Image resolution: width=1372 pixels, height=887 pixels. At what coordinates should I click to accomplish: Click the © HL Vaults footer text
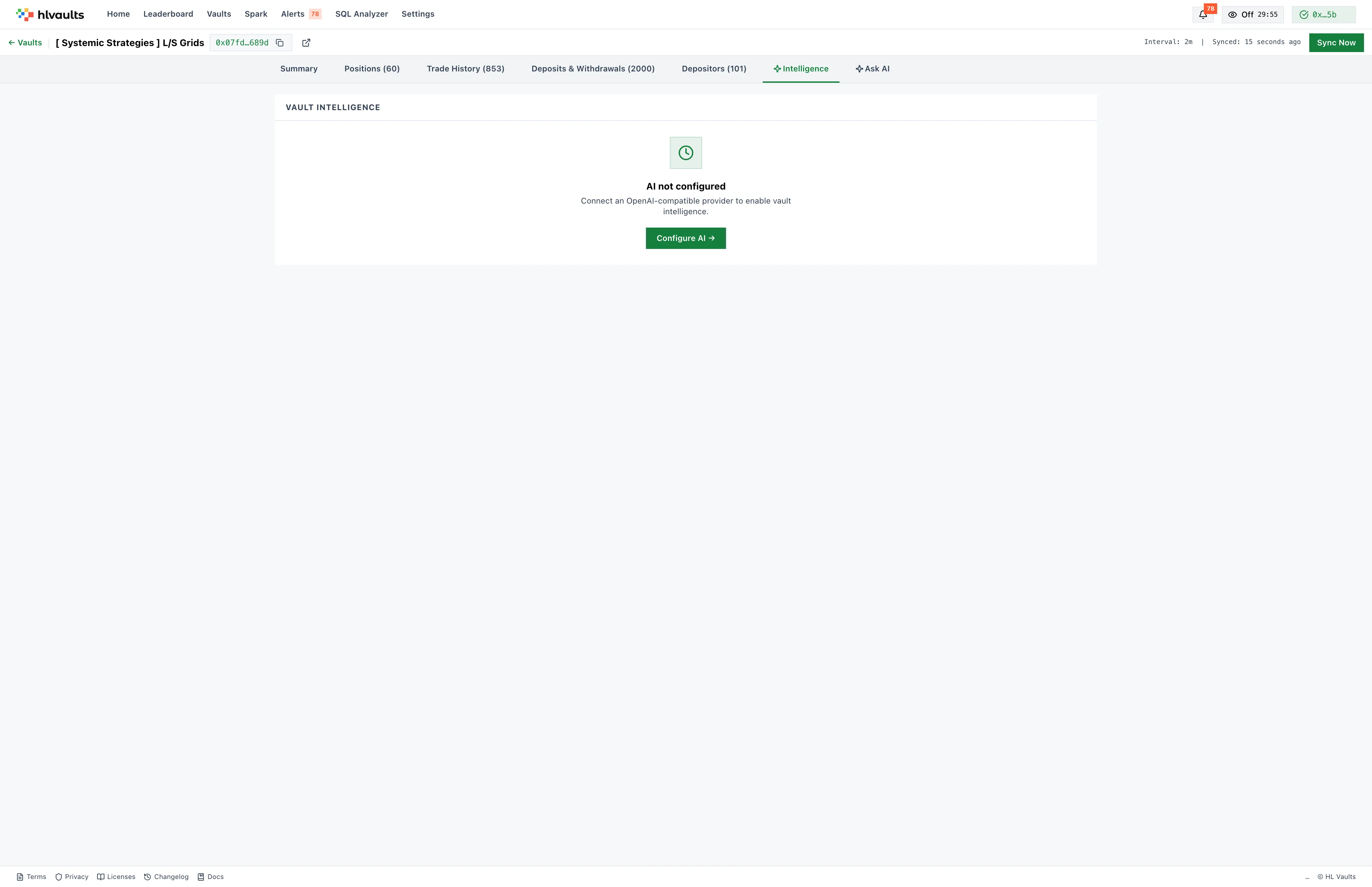coord(1336,877)
